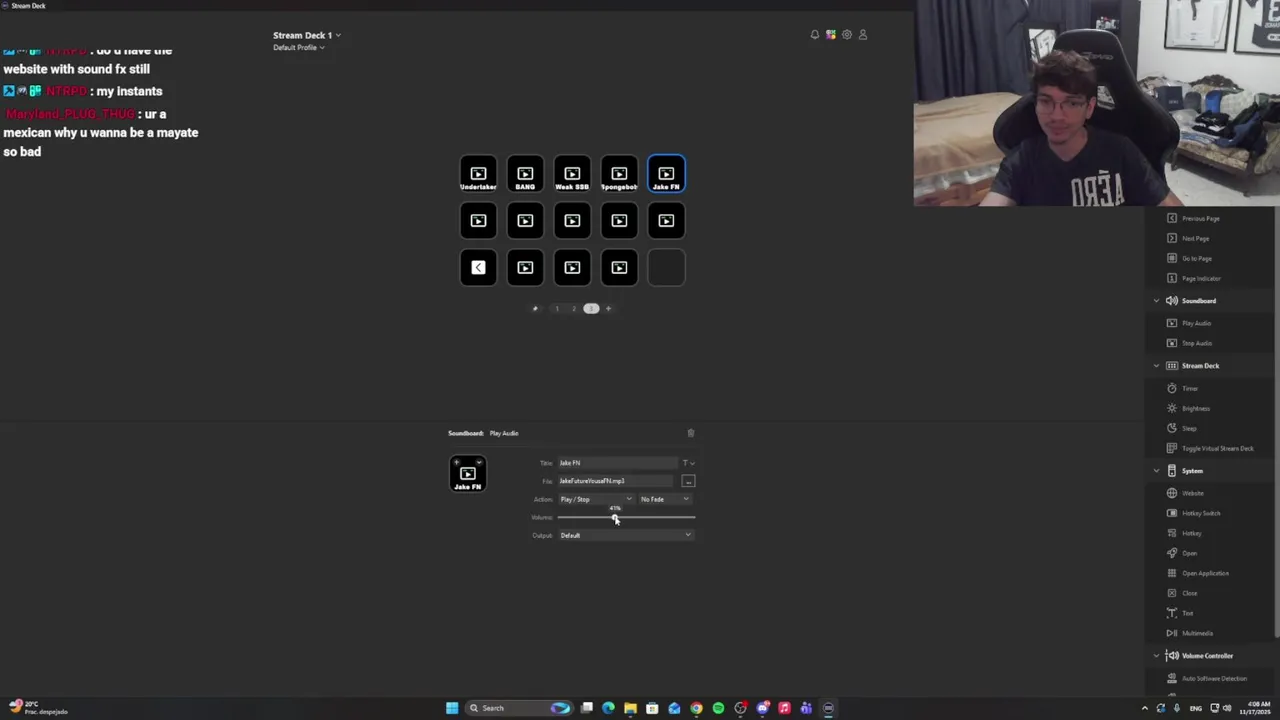Open the title text style T dropdown
The width and height of the screenshot is (1280, 720).
[x=688, y=463]
